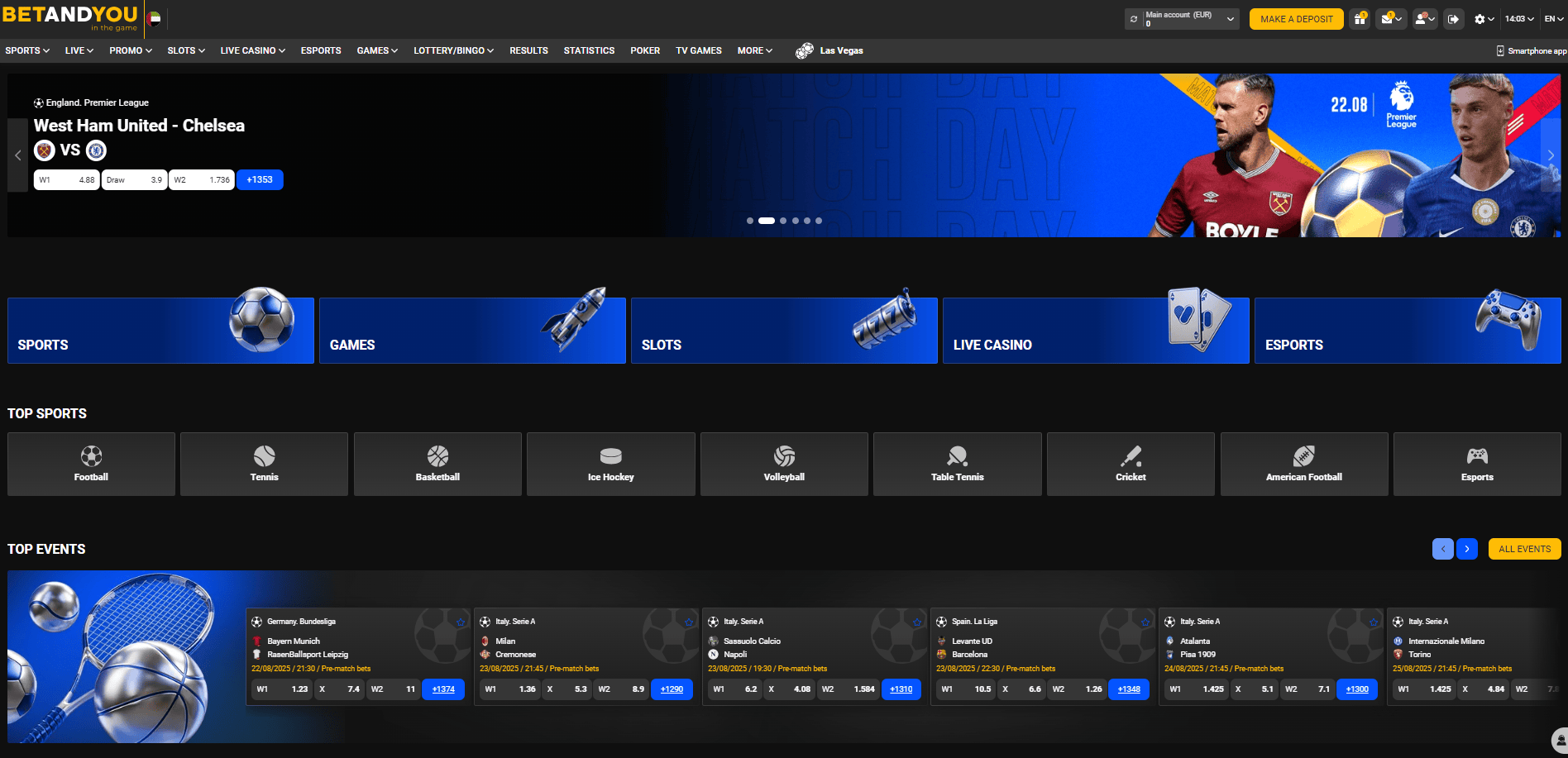The width and height of the screenshot is (1568, 758).
Task: Star the Milan vs Cremonese match
Action: [x=689, y=622]
